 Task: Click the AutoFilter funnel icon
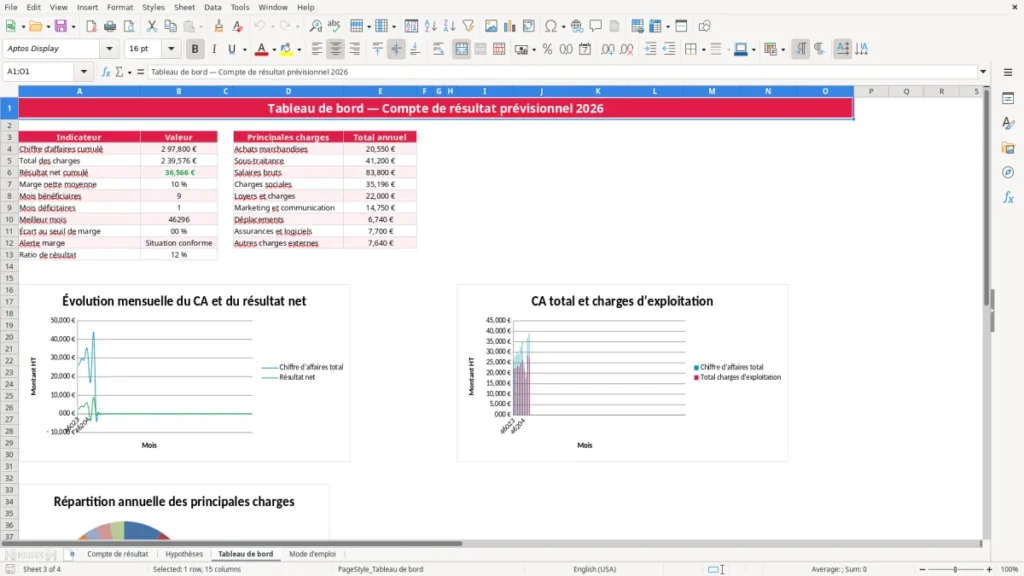click(x=468, y=26)
